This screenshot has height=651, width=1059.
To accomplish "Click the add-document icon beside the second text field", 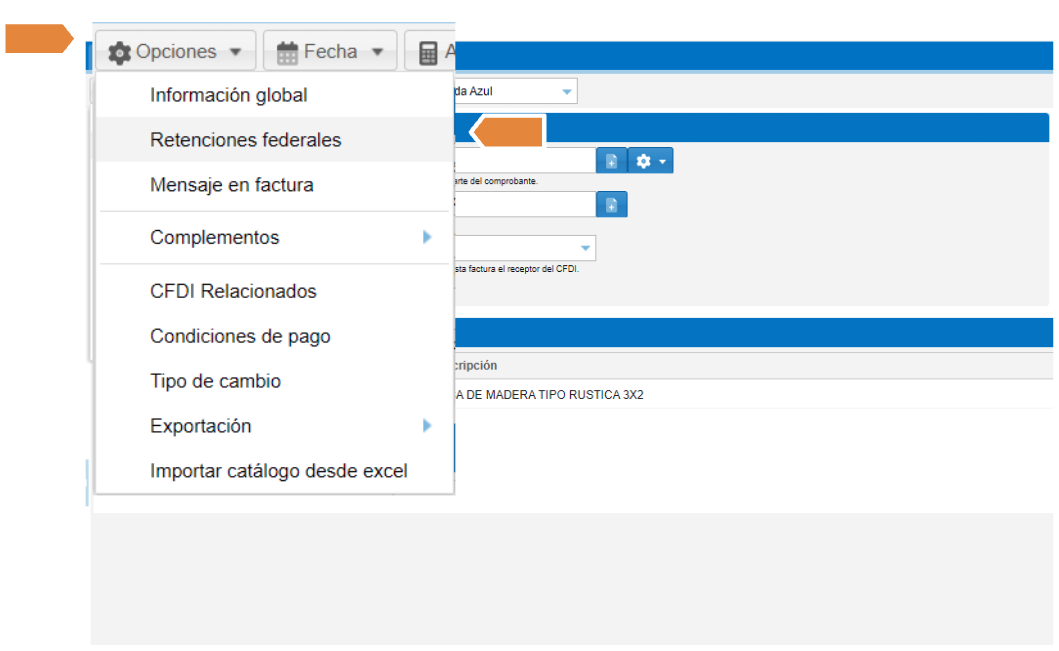I will coord(611,205).
